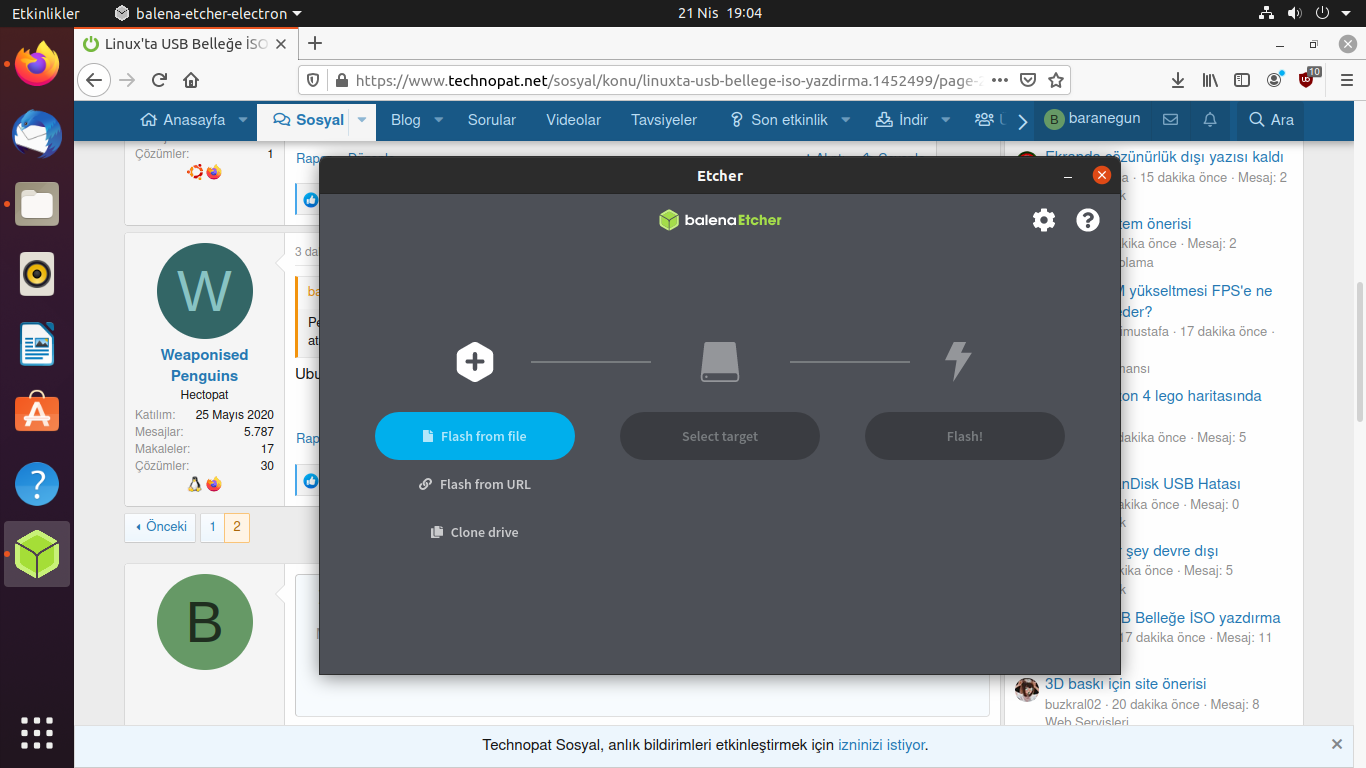1366x768 pixels.
Task: Click the 'iznizini istiyor' notification link
Action: pyautogui.click(x=882, y=745)
